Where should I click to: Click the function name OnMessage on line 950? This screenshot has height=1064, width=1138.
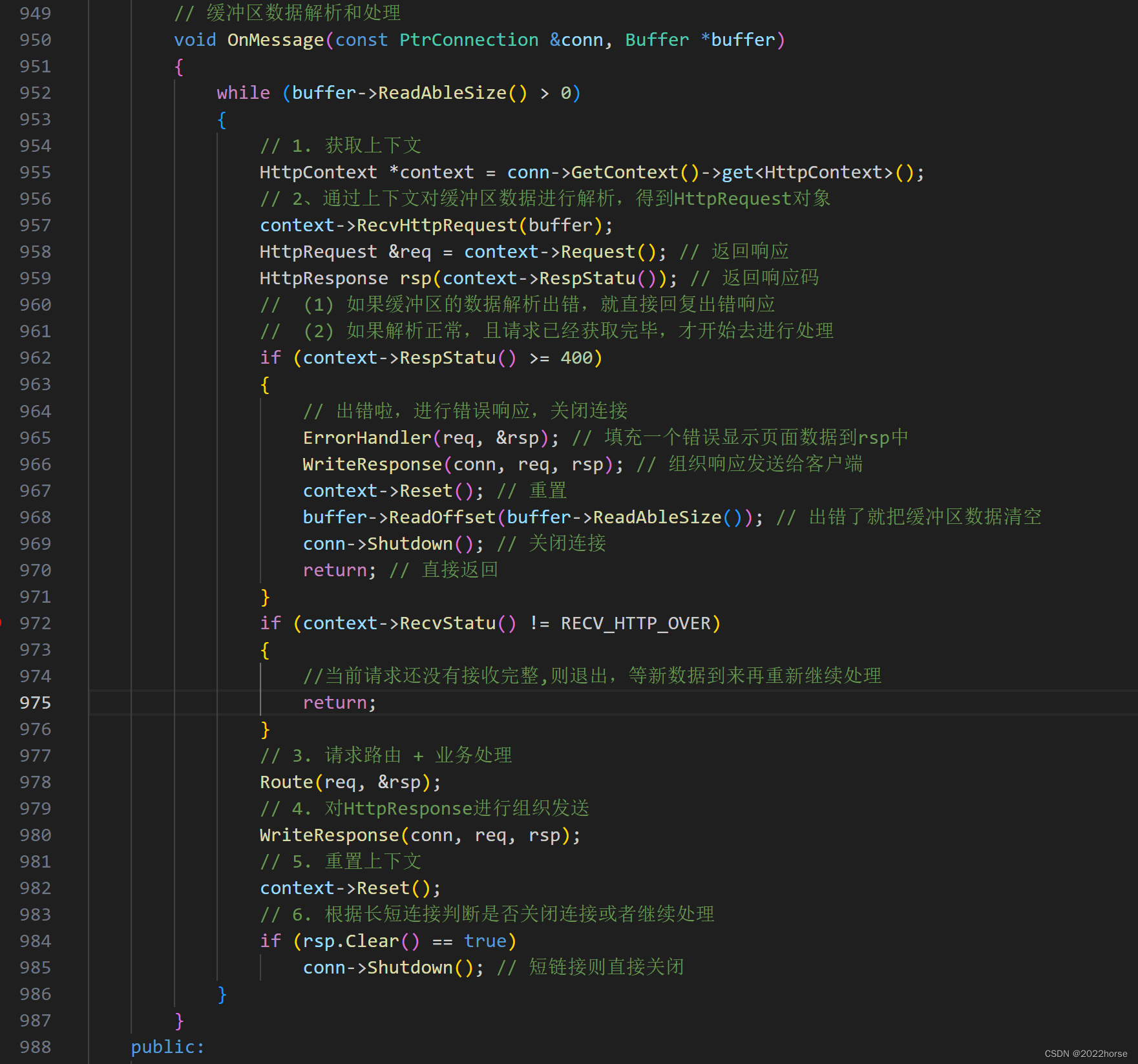tap(275, 40)
